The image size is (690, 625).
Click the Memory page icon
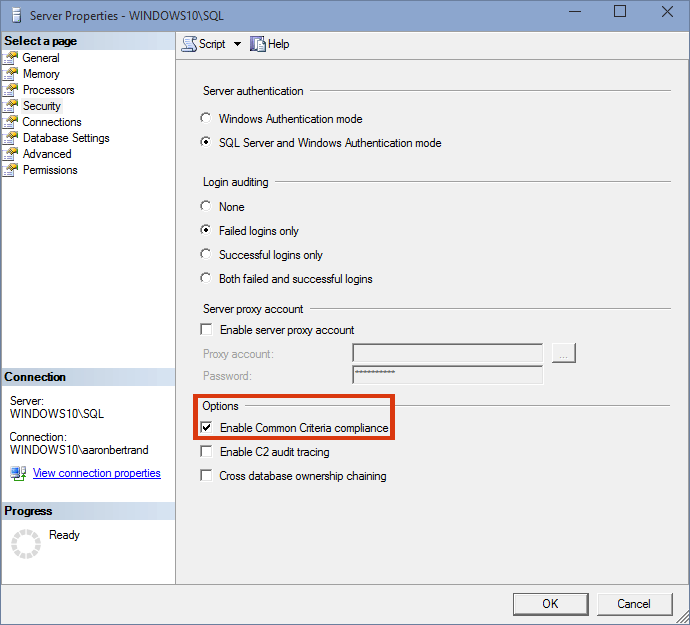tap(11, 74)
